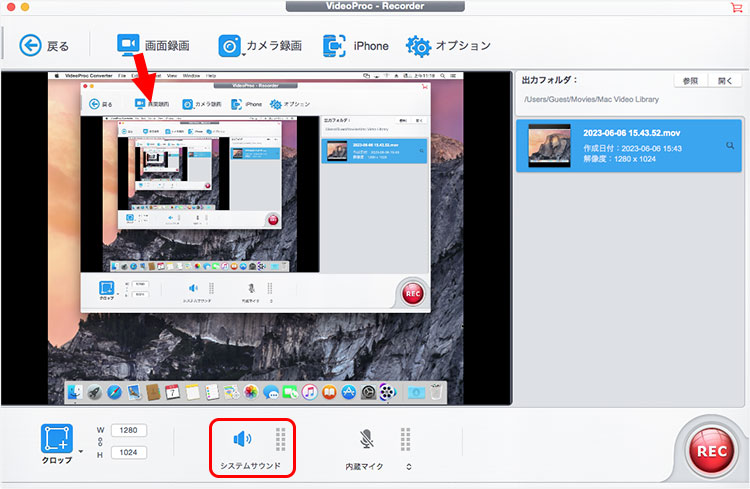Click the file name 2023-06-06 15.43.52.mov

point(631,133)
